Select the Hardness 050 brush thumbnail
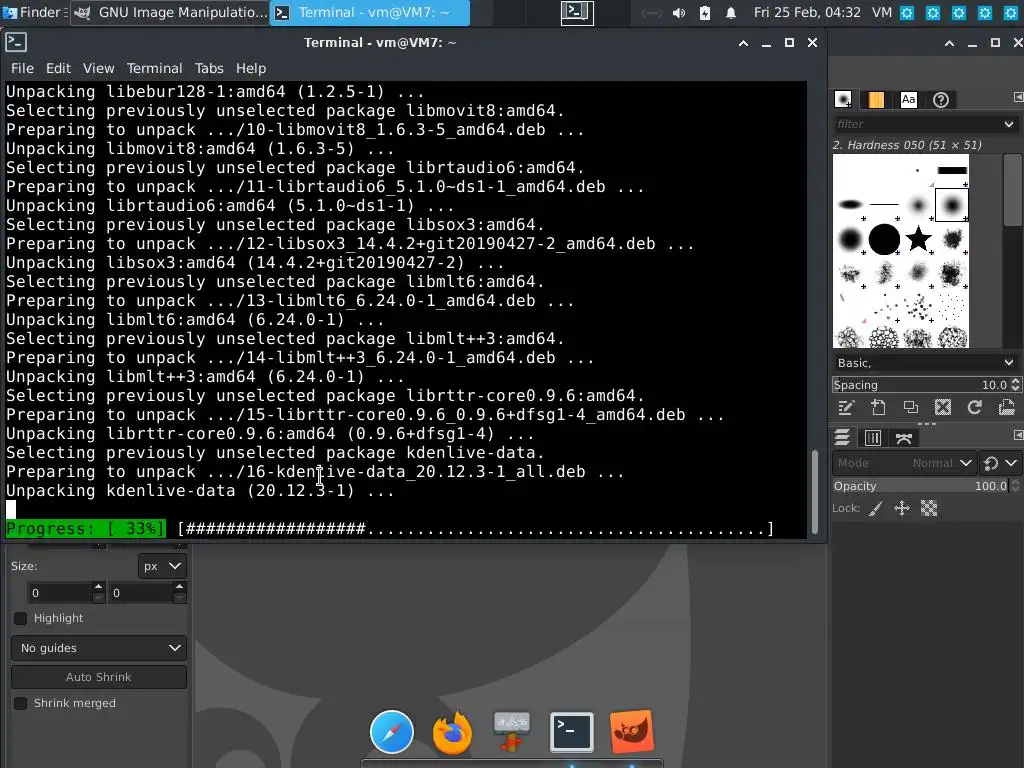Viewport: 1024px width, 768px height. (x=952, y=205)
